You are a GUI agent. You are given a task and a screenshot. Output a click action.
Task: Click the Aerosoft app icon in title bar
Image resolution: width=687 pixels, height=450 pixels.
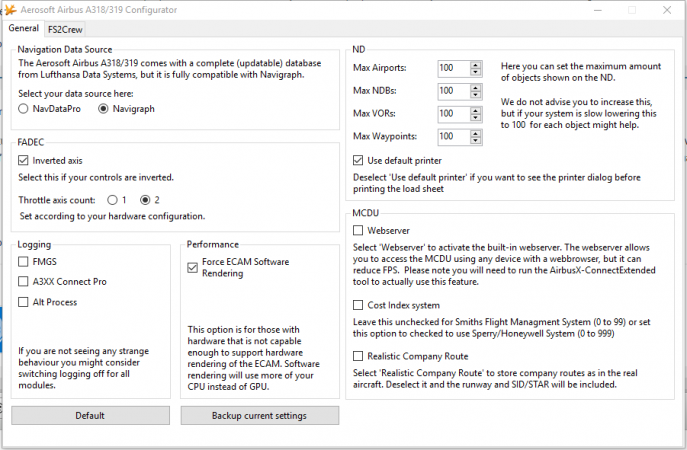click(x=11, y=9)
